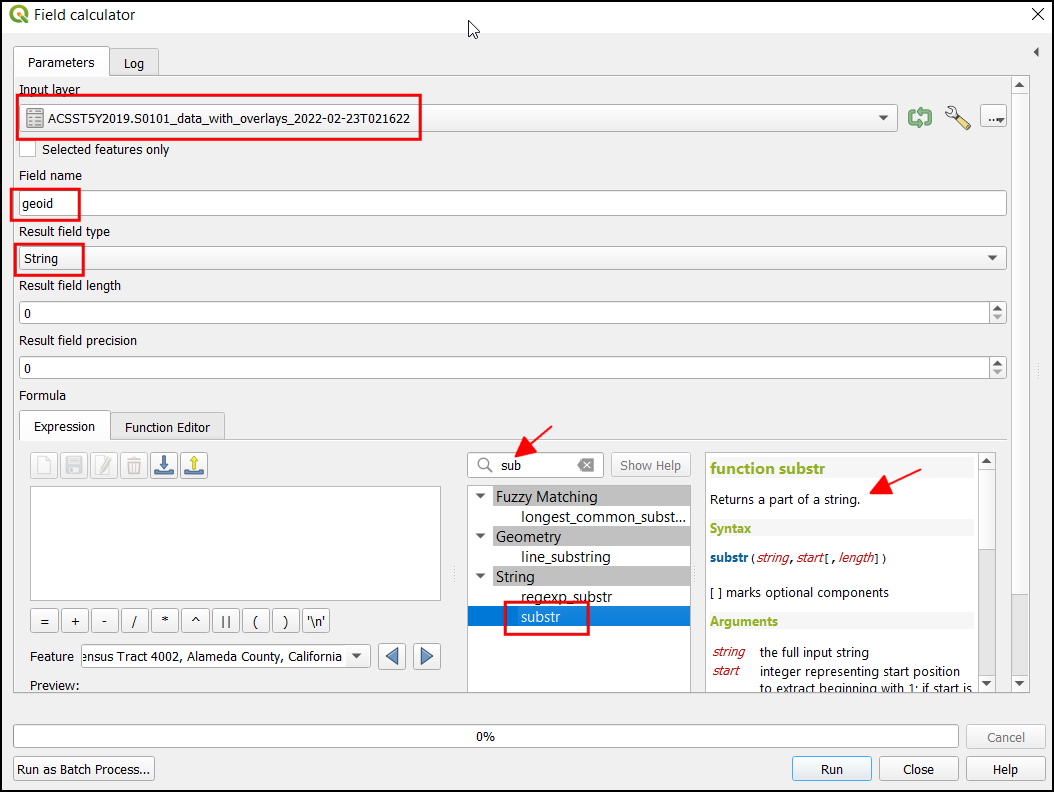
Task: Click the import user expressions icon
Action: pos(164,465)
